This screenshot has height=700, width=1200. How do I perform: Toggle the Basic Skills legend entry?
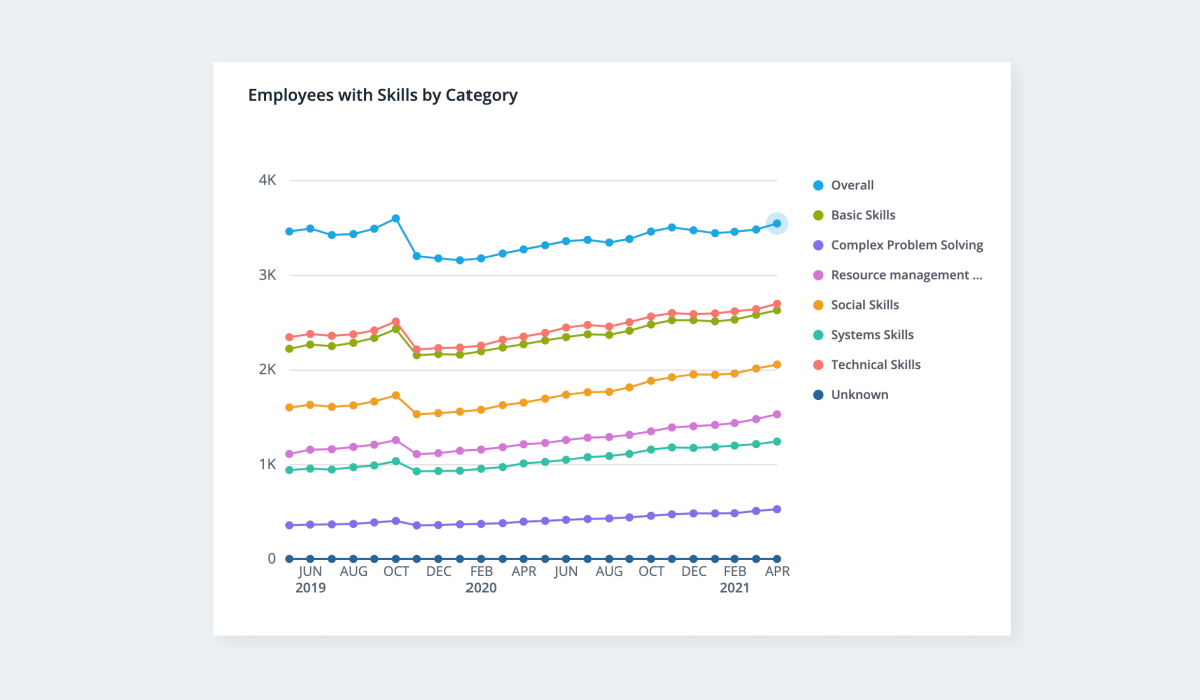point(854,215)
